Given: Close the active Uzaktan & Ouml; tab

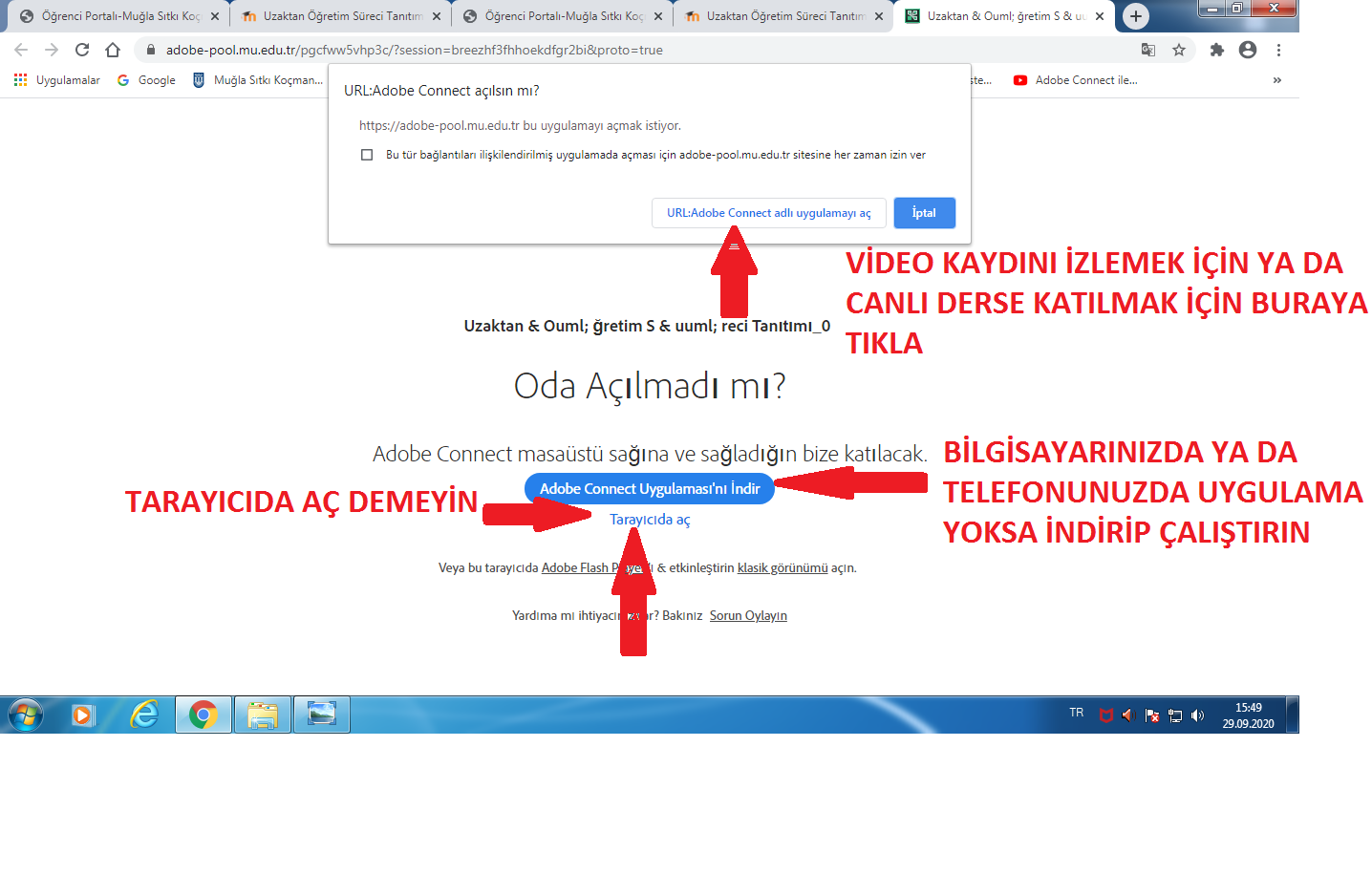Looking at the screenshot, I should click(x=1100, y=16).
